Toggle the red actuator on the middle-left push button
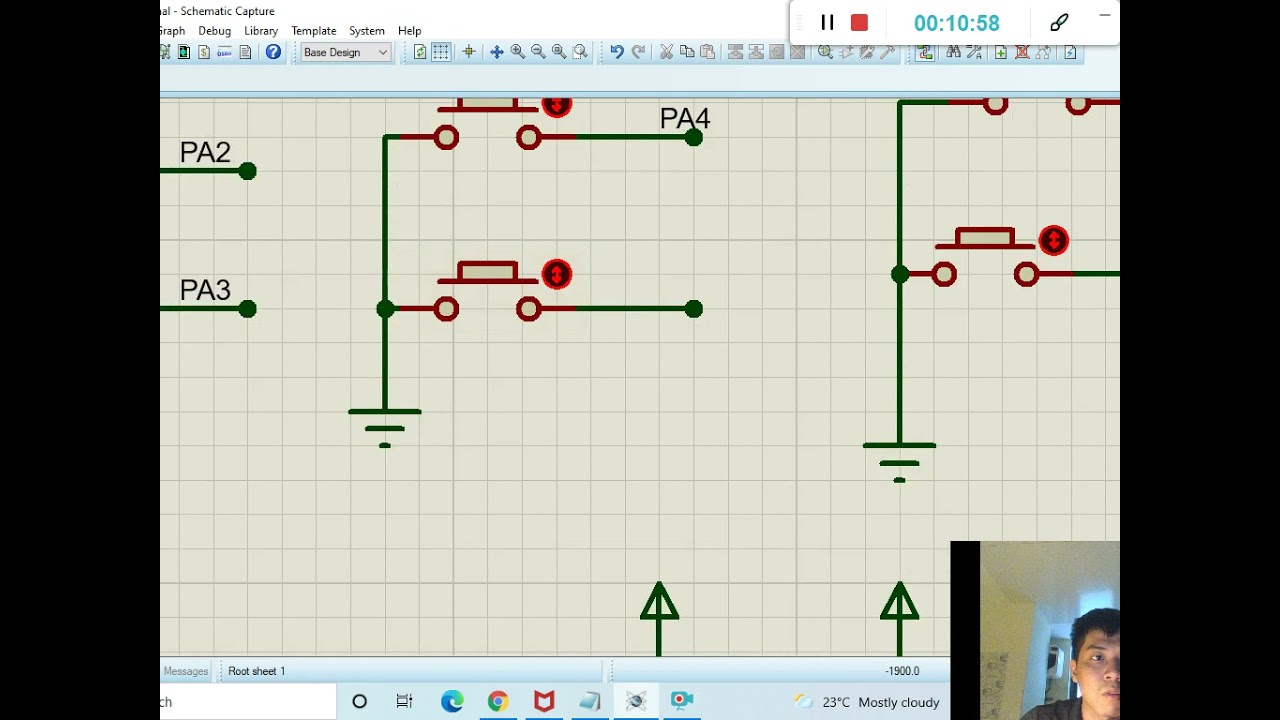1280x720 pixels. 557,274
